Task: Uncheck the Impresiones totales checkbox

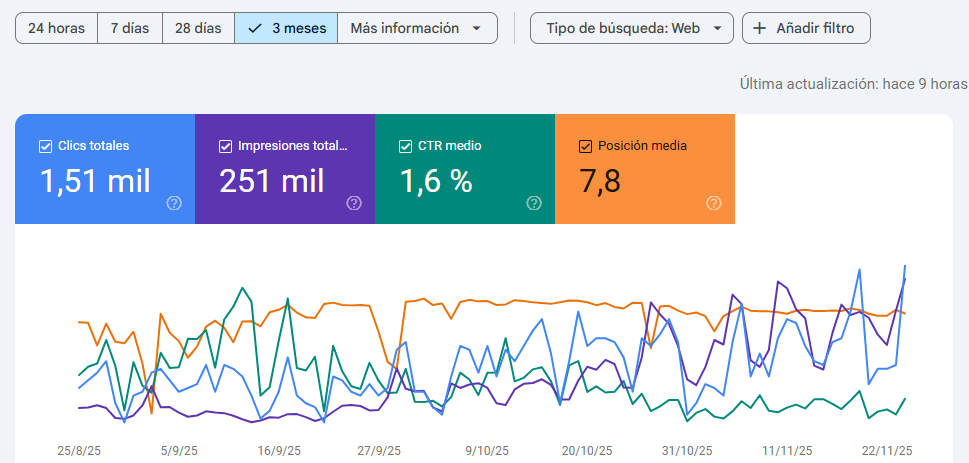Action: pos(225,146)
